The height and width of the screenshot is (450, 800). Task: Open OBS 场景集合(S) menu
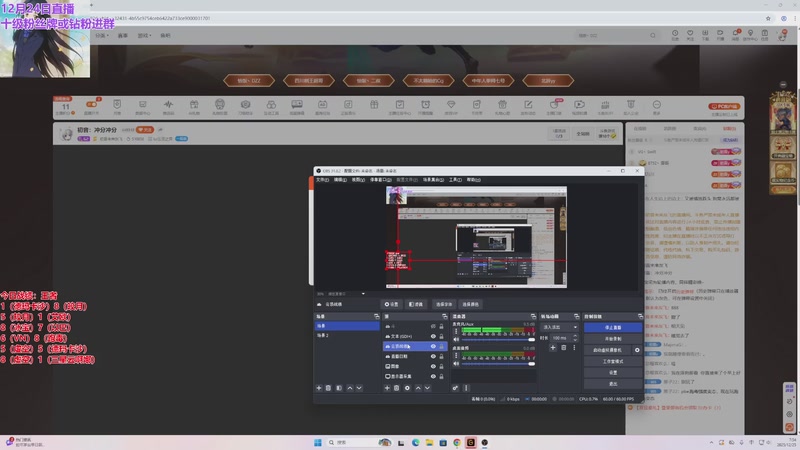click(433, 180)
